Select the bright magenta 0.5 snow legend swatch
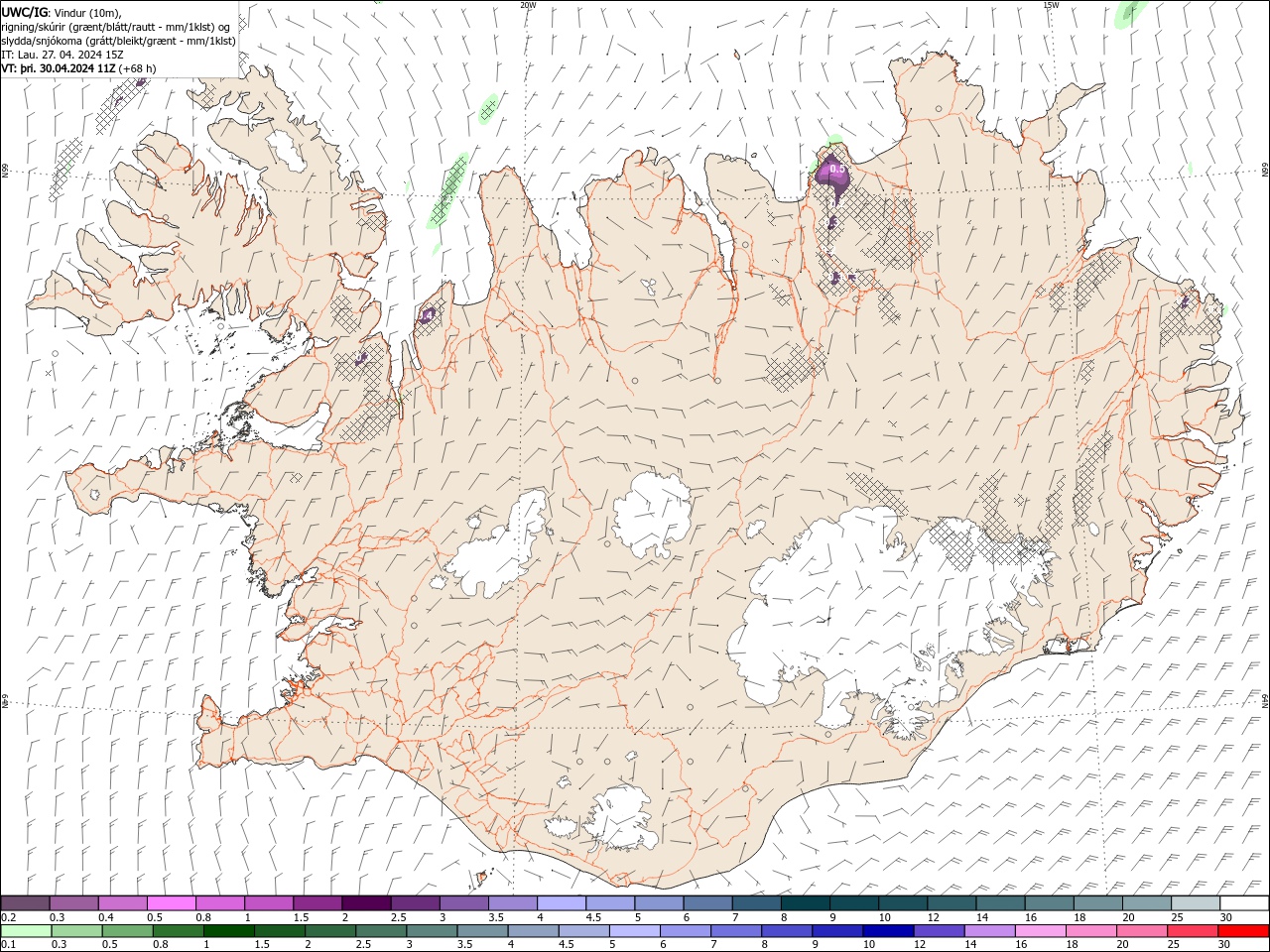This screenshot has height=952, width=1270. pyautogui.click(x=172, y=903)
